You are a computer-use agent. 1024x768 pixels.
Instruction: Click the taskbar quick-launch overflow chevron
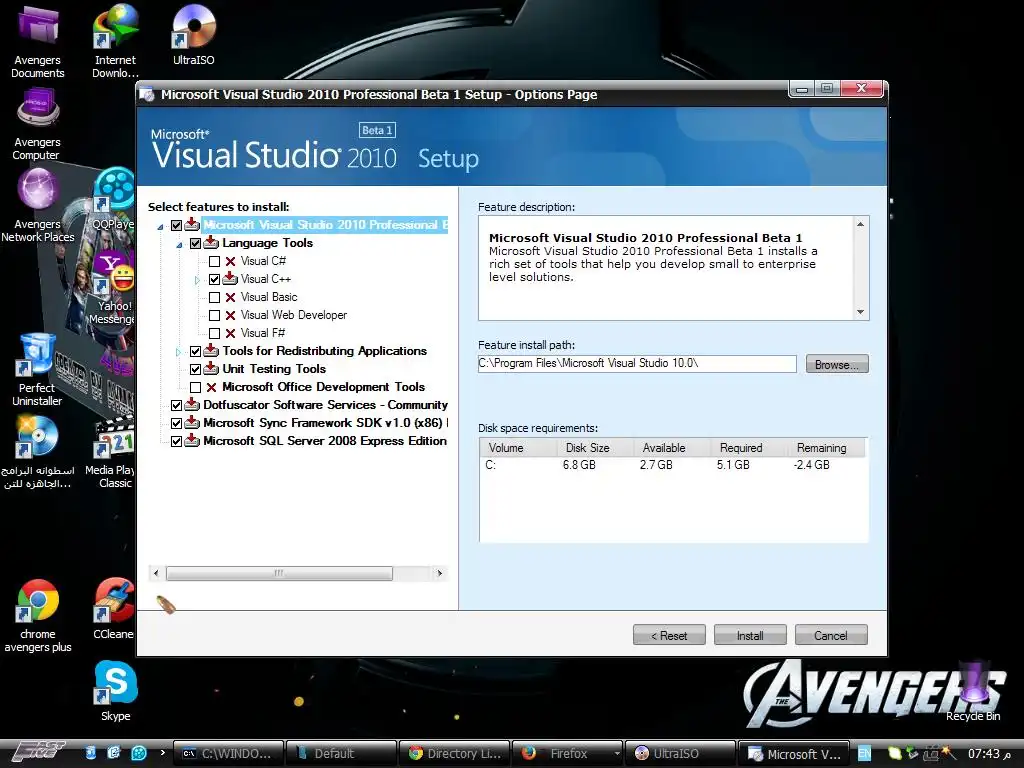tap(163, 752)
